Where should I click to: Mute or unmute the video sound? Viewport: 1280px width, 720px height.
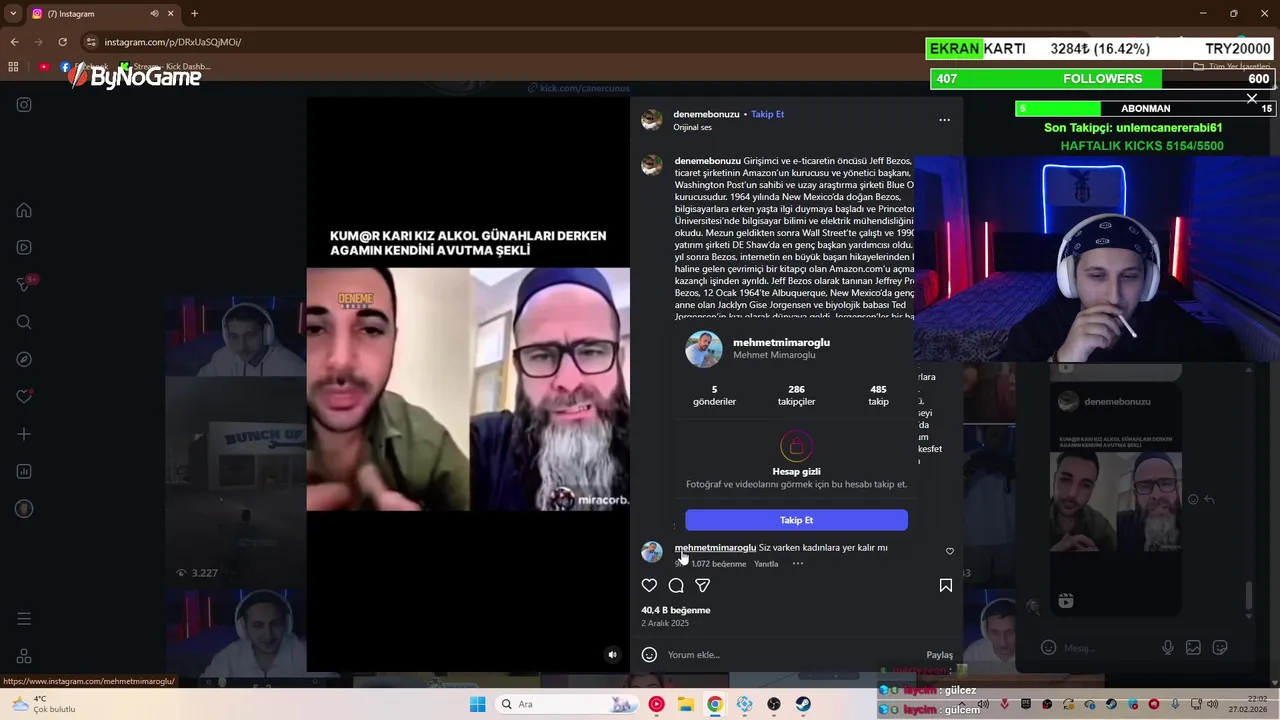point(613,655)
